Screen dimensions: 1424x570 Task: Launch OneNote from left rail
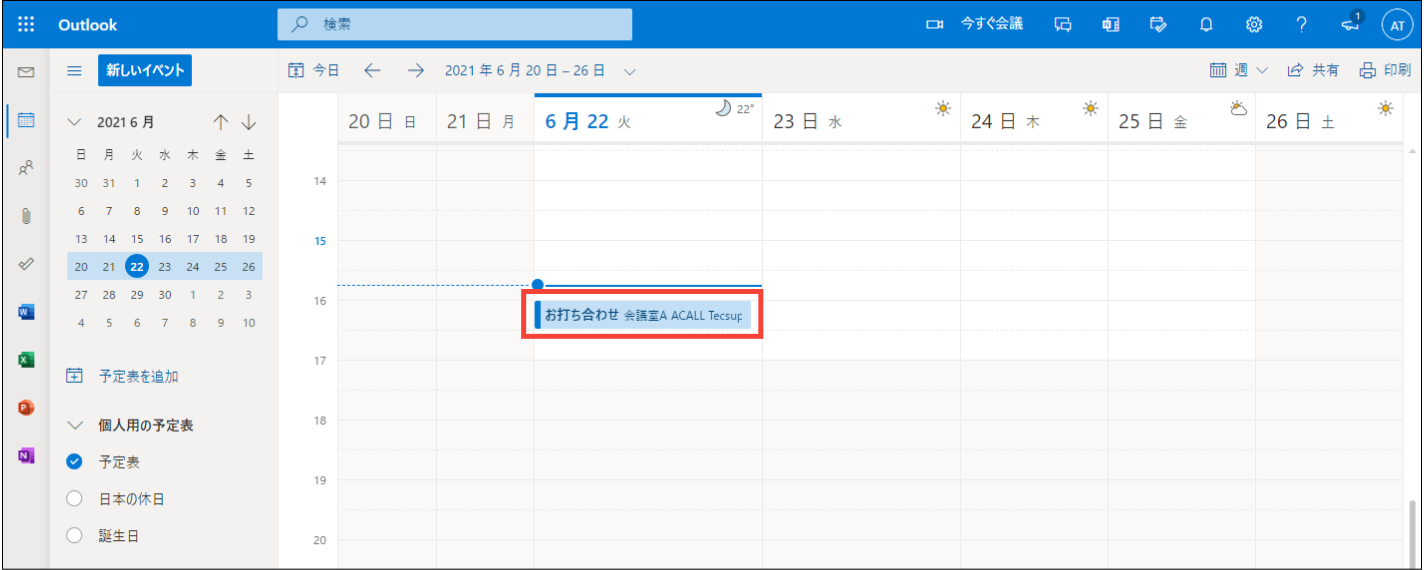[26, 455]
